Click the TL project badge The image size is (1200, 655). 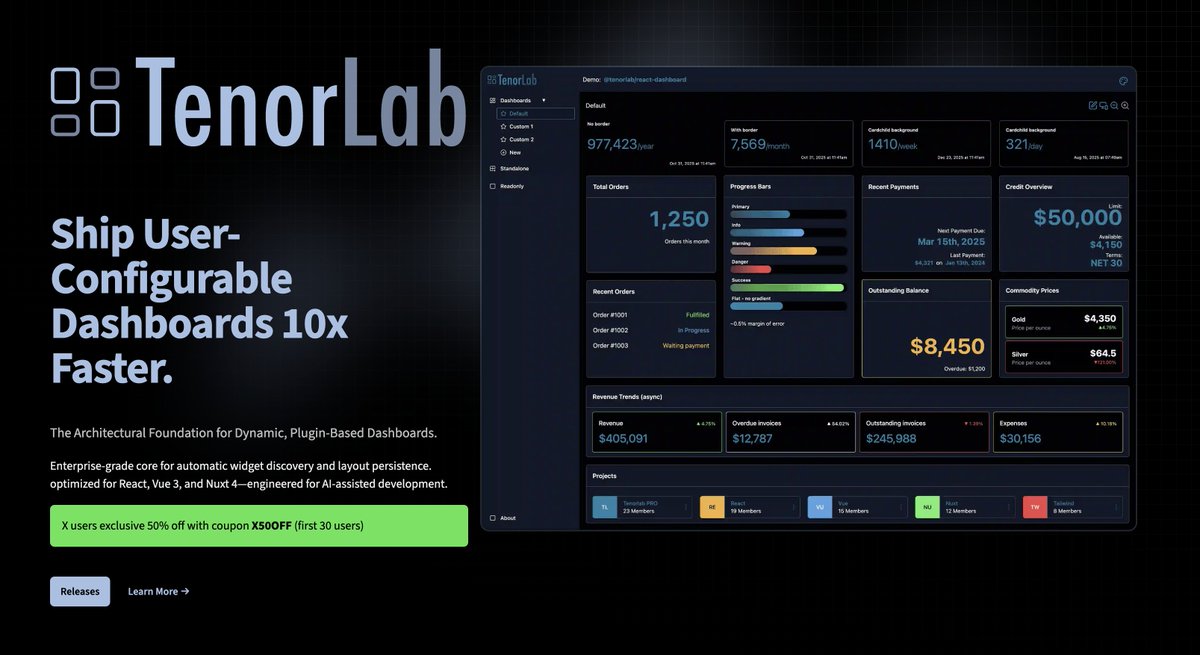(x=605, y=507)
